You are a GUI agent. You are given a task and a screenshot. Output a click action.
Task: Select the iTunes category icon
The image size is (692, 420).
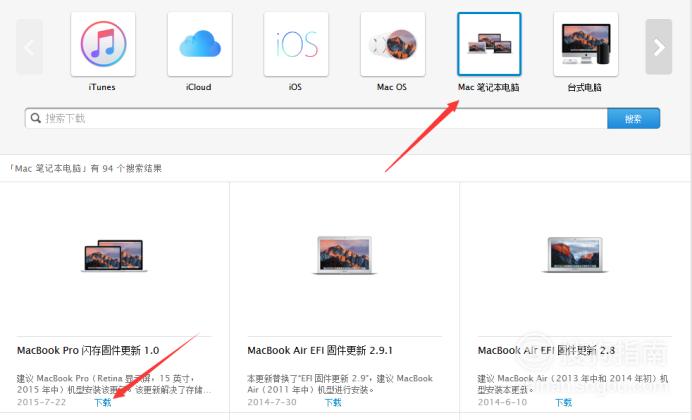coord(103,44)
